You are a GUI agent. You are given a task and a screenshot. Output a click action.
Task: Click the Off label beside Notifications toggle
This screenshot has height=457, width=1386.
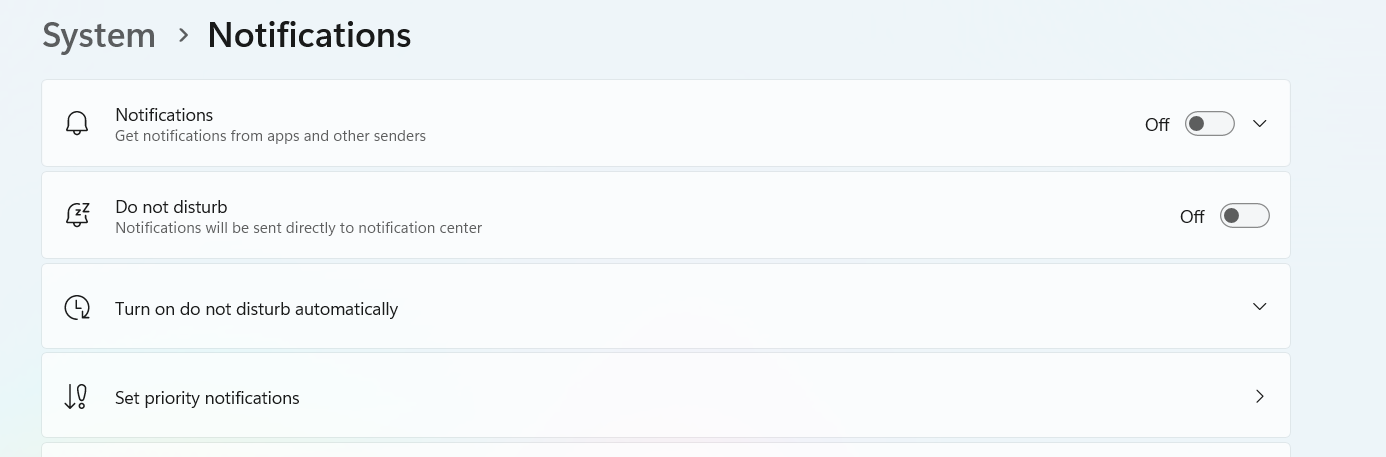tap(1157, 125)
